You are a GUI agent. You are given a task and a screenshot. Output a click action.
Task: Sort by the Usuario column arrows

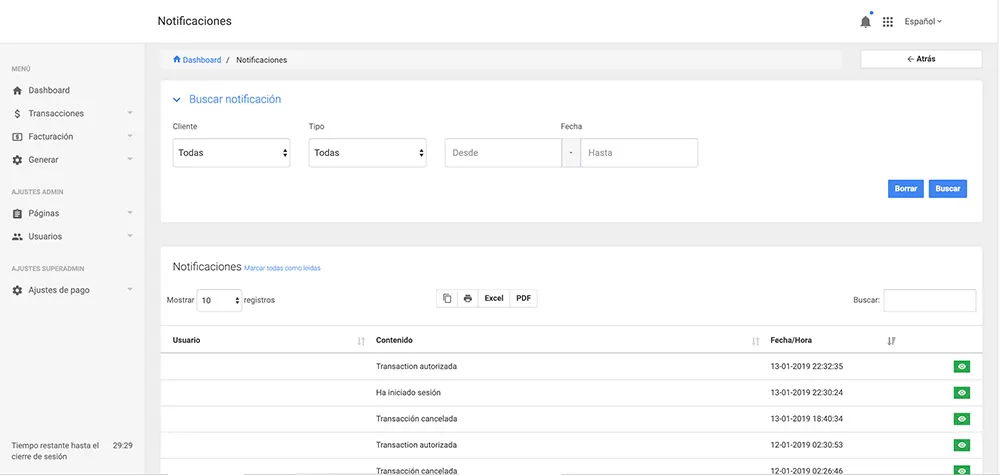click(361, 341)
